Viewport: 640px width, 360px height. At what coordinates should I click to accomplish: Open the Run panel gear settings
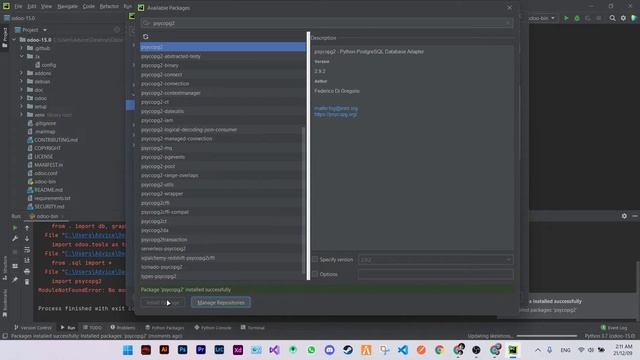(x=624, y=216)
